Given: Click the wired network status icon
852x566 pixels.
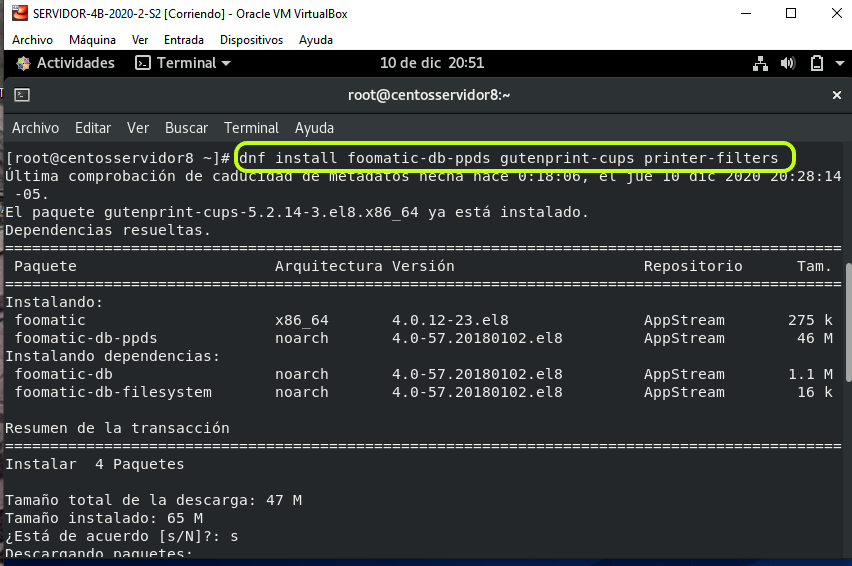Looking at the screenshot, I should tap(760, 64).
